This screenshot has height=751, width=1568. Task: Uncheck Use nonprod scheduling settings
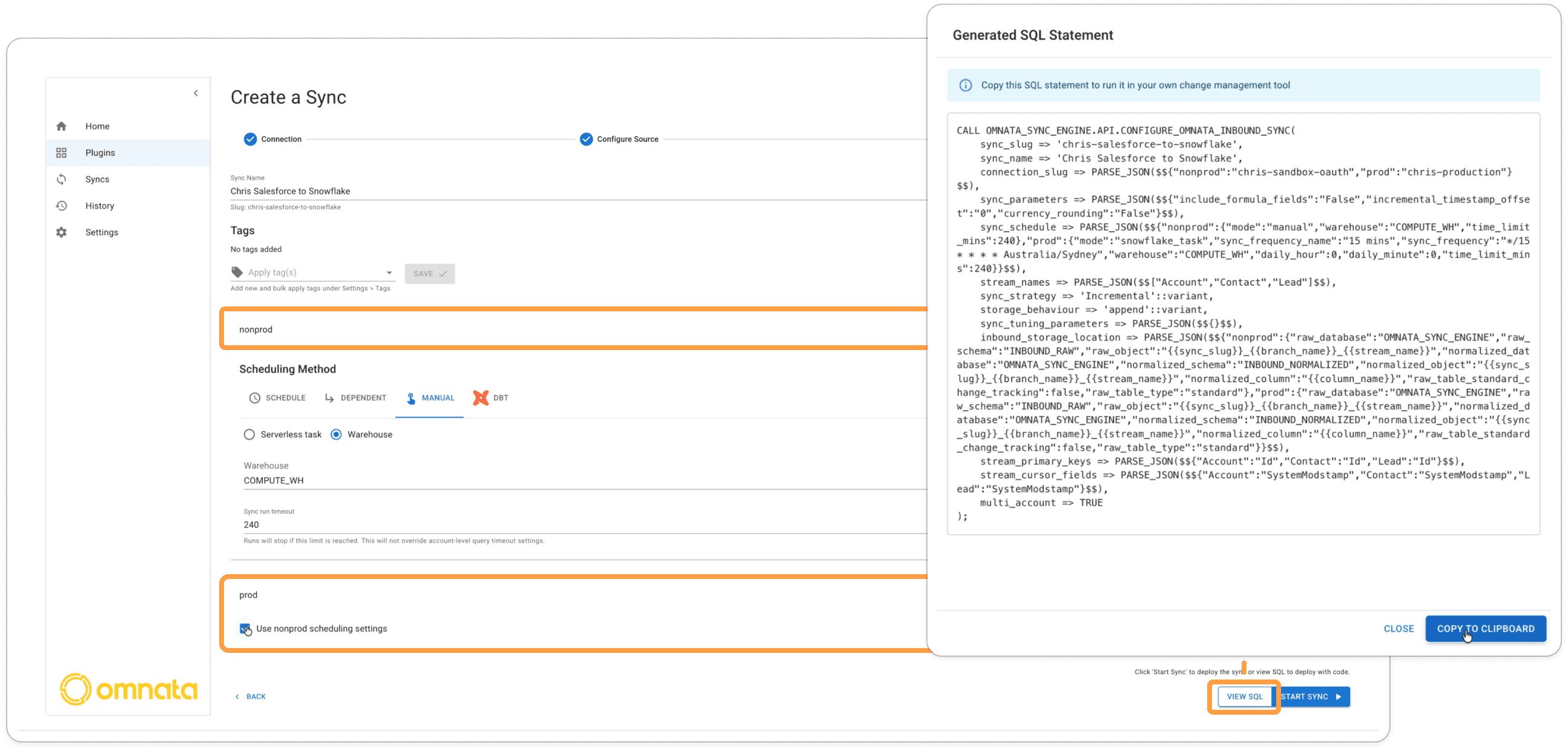pos(245,628)
